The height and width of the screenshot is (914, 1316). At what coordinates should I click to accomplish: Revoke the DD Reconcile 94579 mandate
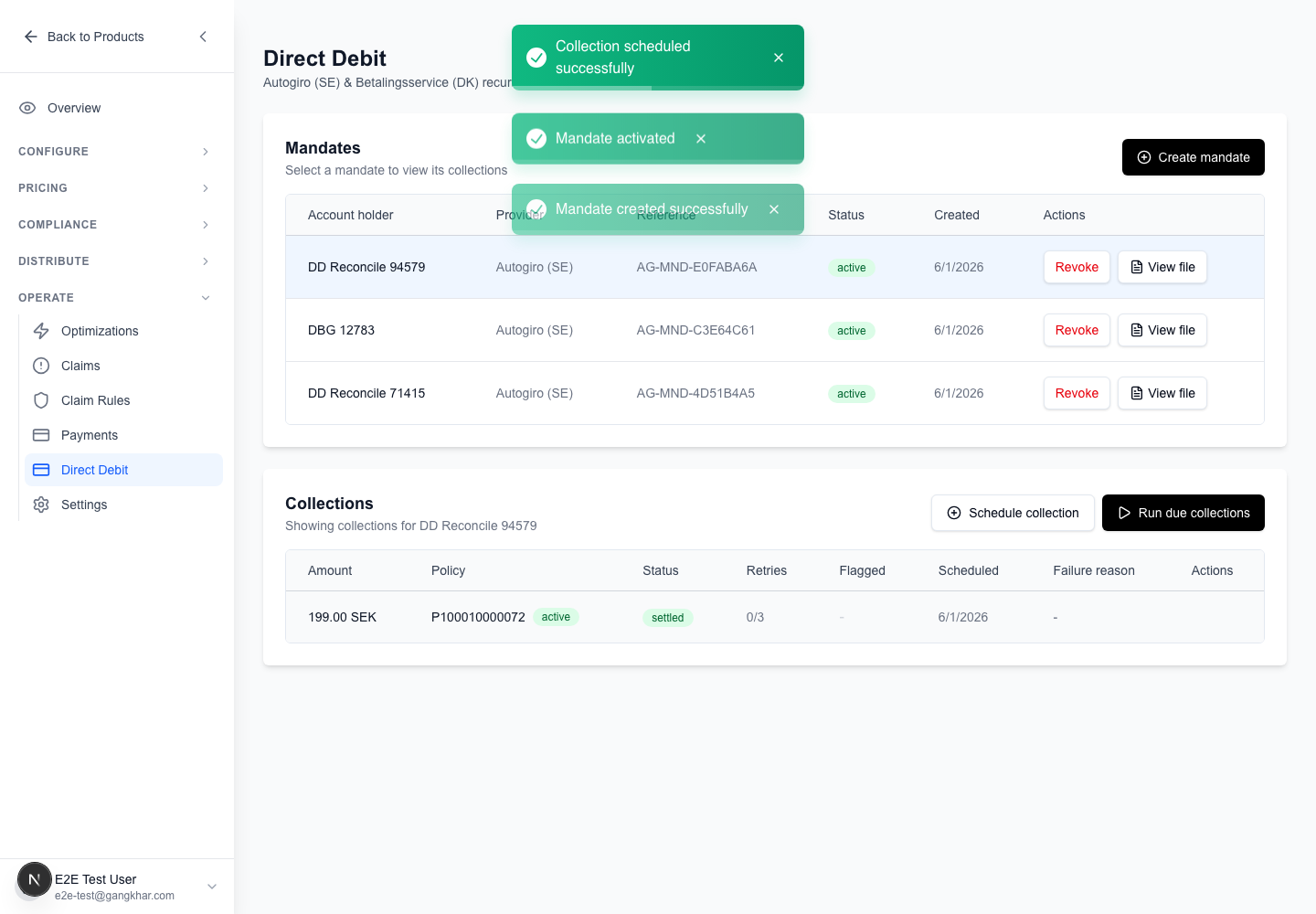[x=1077, y=267]
